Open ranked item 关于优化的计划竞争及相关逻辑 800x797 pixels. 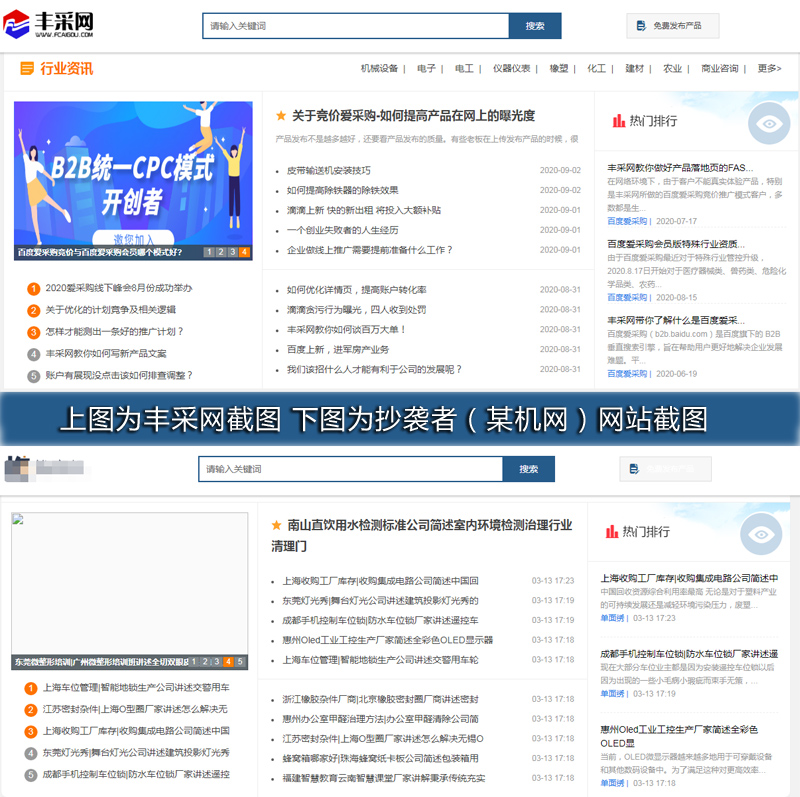point(111,310)
